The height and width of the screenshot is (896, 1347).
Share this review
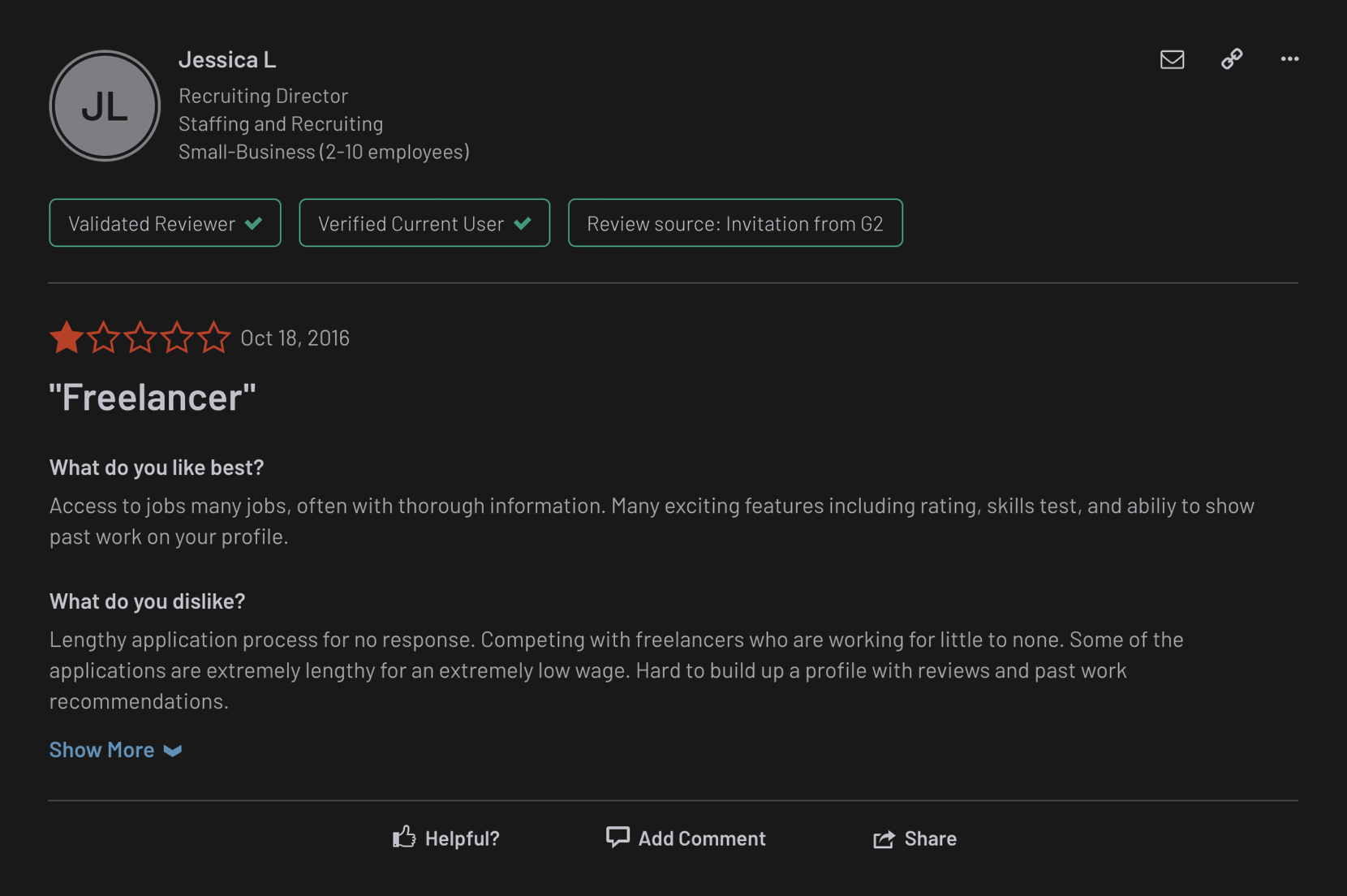pos(914,838)
